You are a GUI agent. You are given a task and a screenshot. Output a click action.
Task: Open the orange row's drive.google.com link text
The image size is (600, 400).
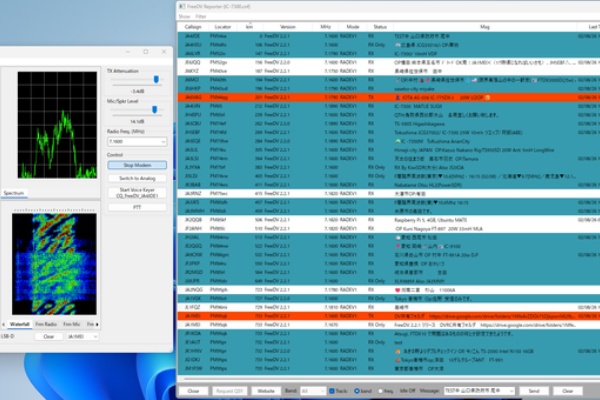pos(501,316)
